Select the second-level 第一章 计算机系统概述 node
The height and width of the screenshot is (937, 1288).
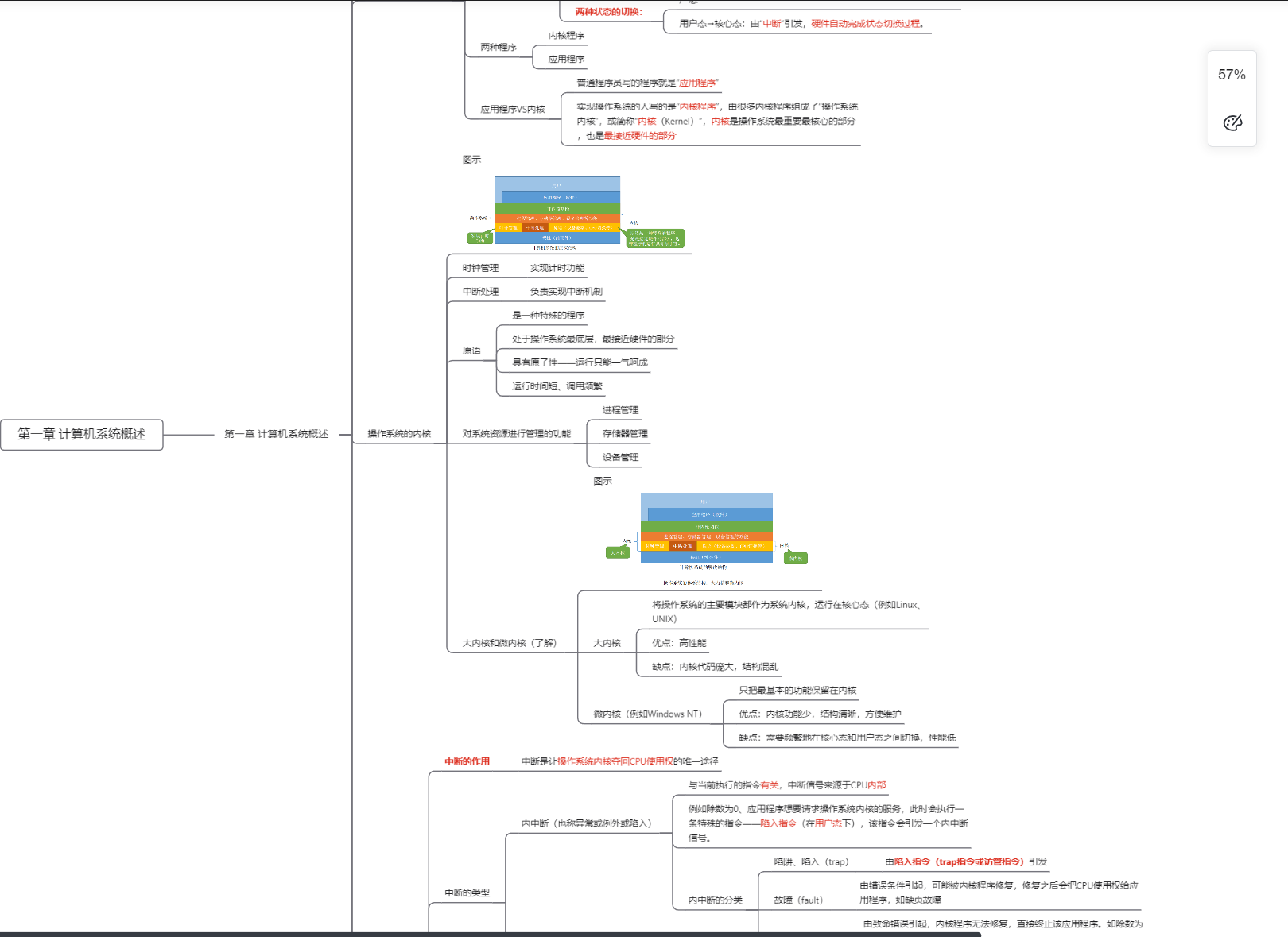click(x=276, y=434)
